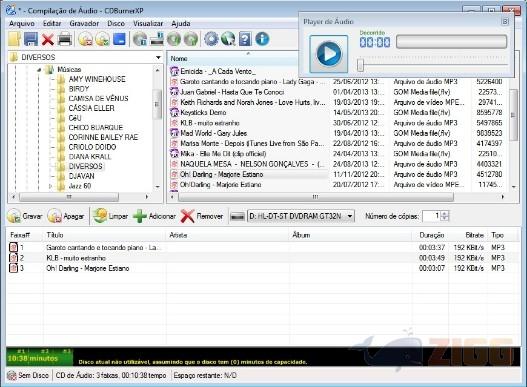The height and width of the screenshot is (387, 527).
Task: Click the Limpar clear button
Action: click(111, 216)
